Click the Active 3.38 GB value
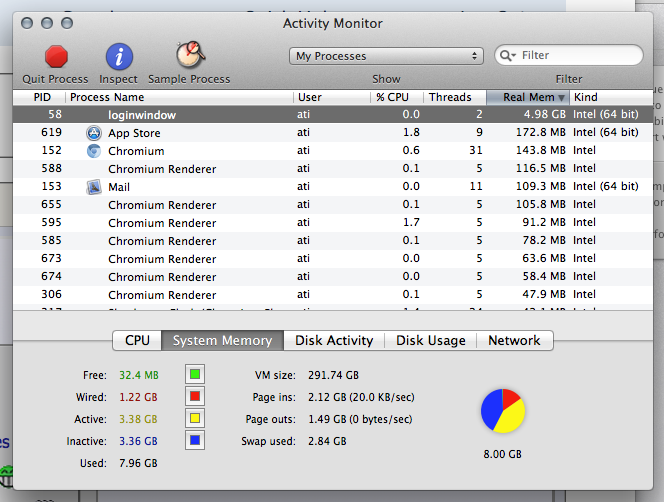The width and height of the screenshot is (664, 502). click(x=138, y=419)
